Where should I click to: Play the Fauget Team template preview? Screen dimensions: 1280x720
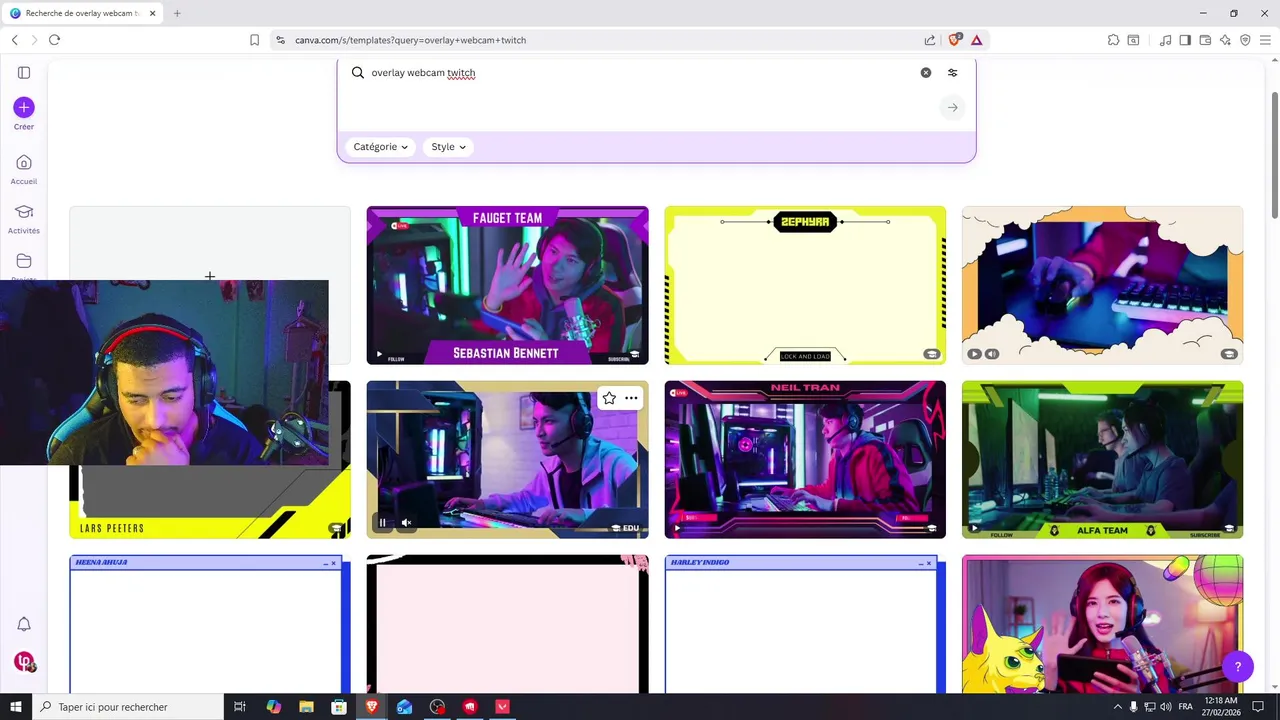379,354
